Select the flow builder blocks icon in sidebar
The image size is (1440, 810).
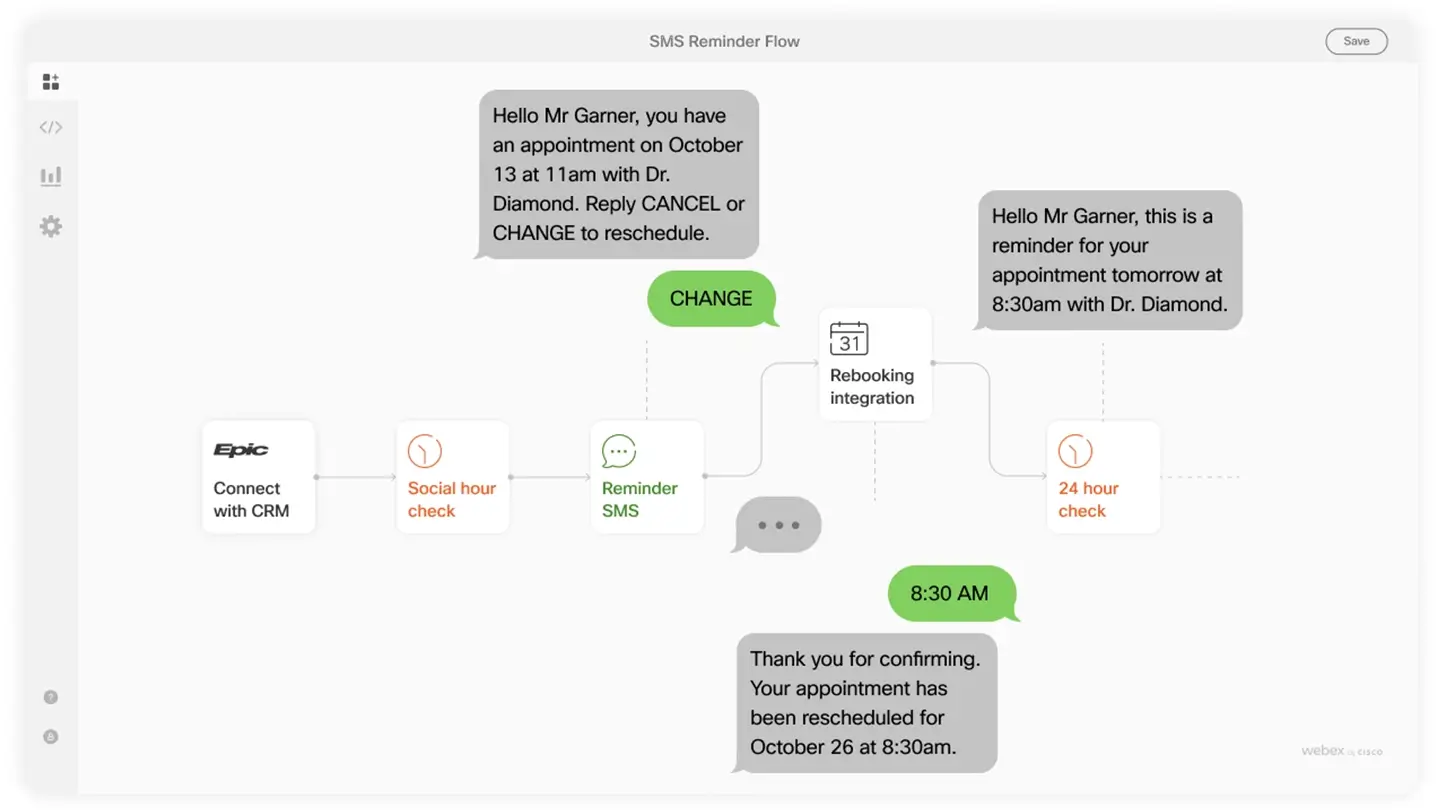(51, 81)
